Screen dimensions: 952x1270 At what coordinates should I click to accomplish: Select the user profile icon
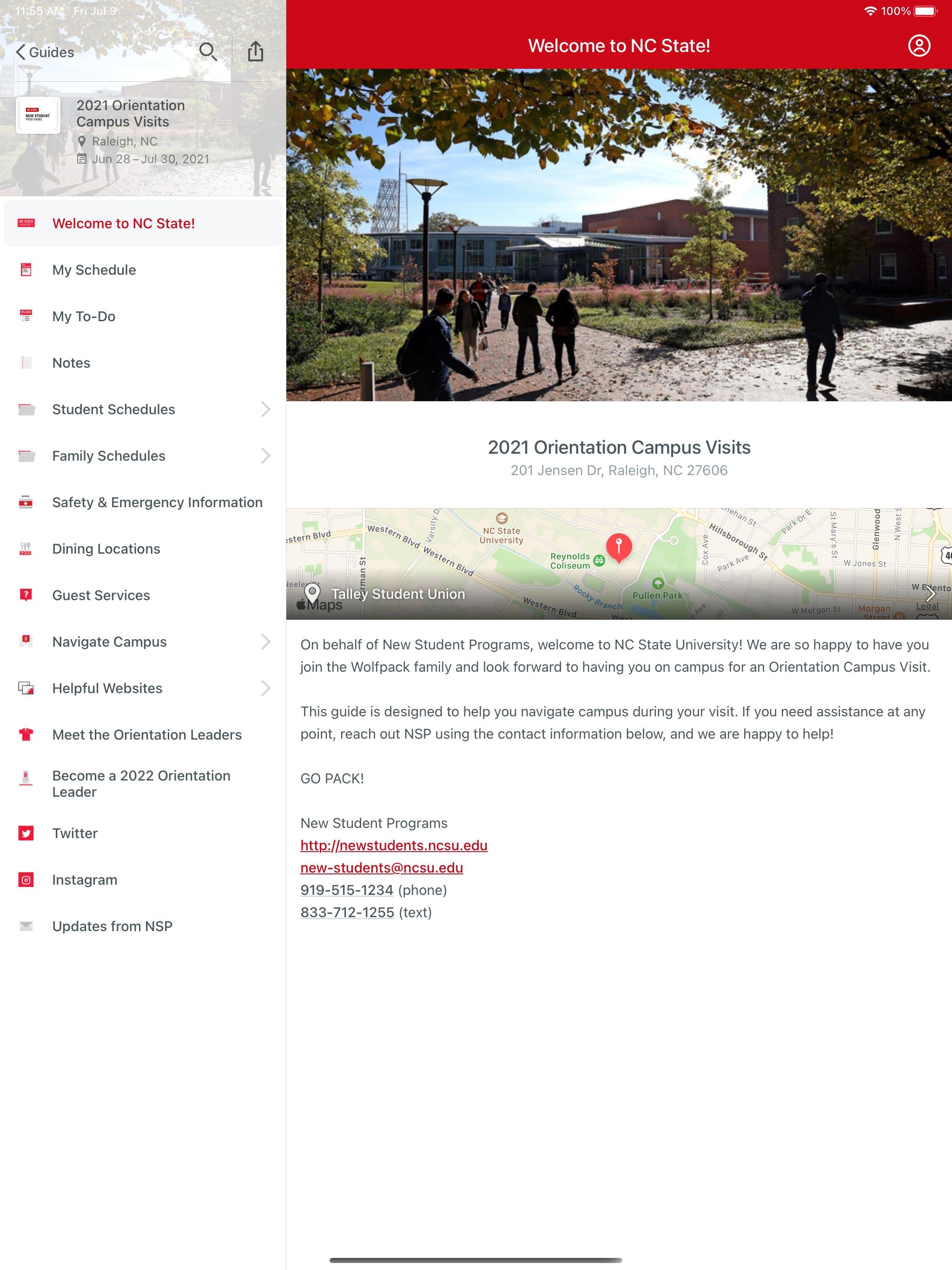(919, 45)
